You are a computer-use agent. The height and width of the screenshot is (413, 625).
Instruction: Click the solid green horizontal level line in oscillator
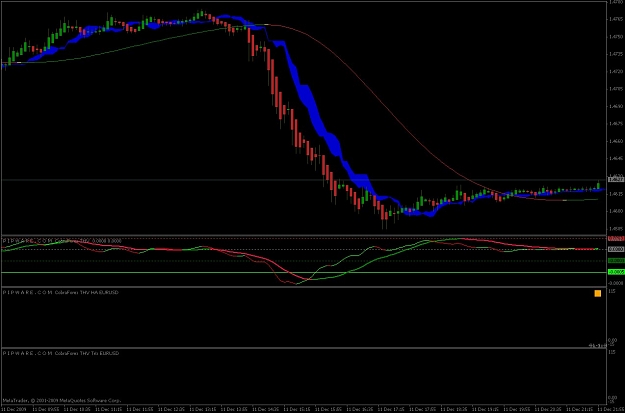[303, 272]
